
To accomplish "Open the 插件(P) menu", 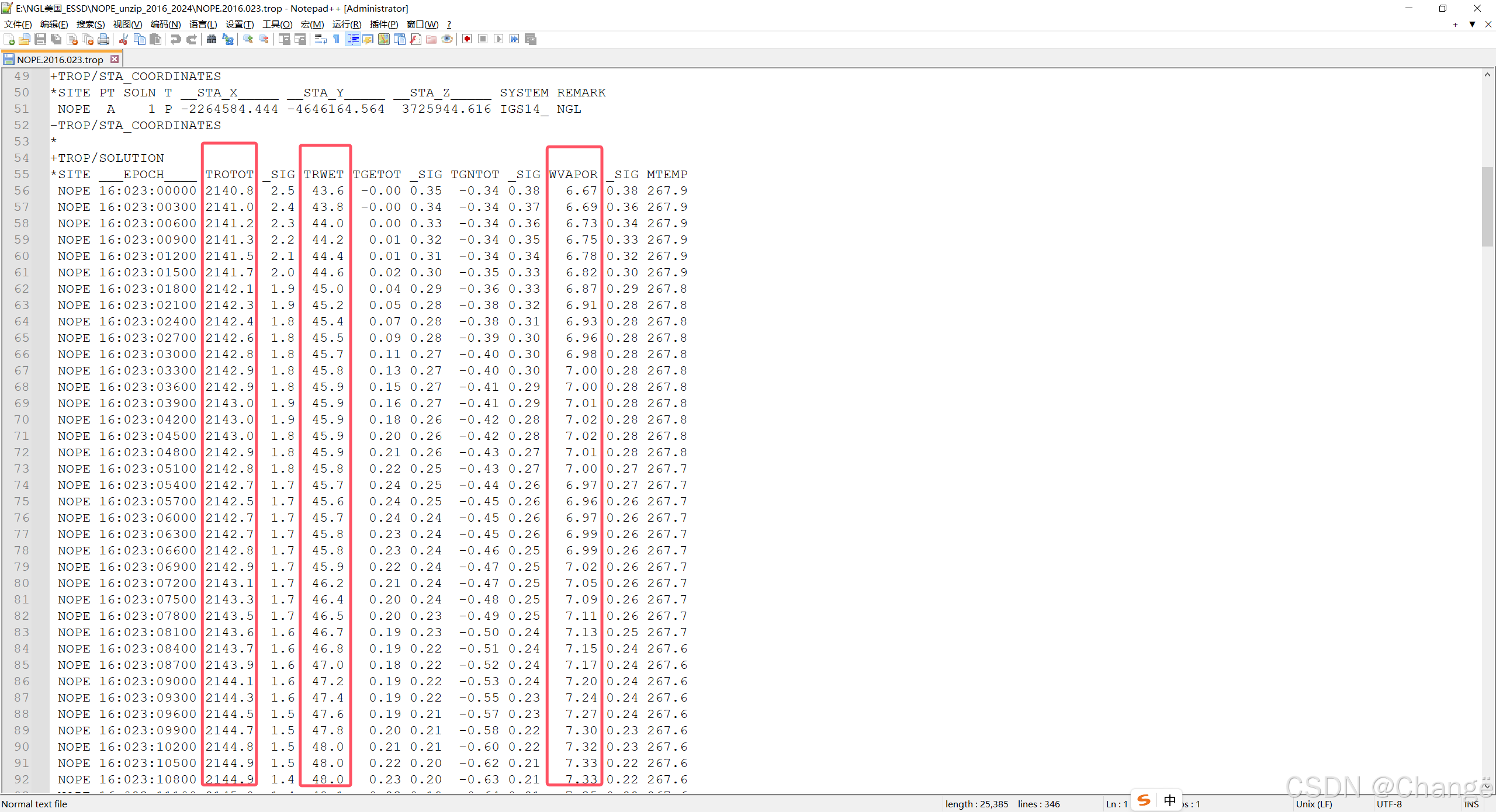I will tap(384, 24).
